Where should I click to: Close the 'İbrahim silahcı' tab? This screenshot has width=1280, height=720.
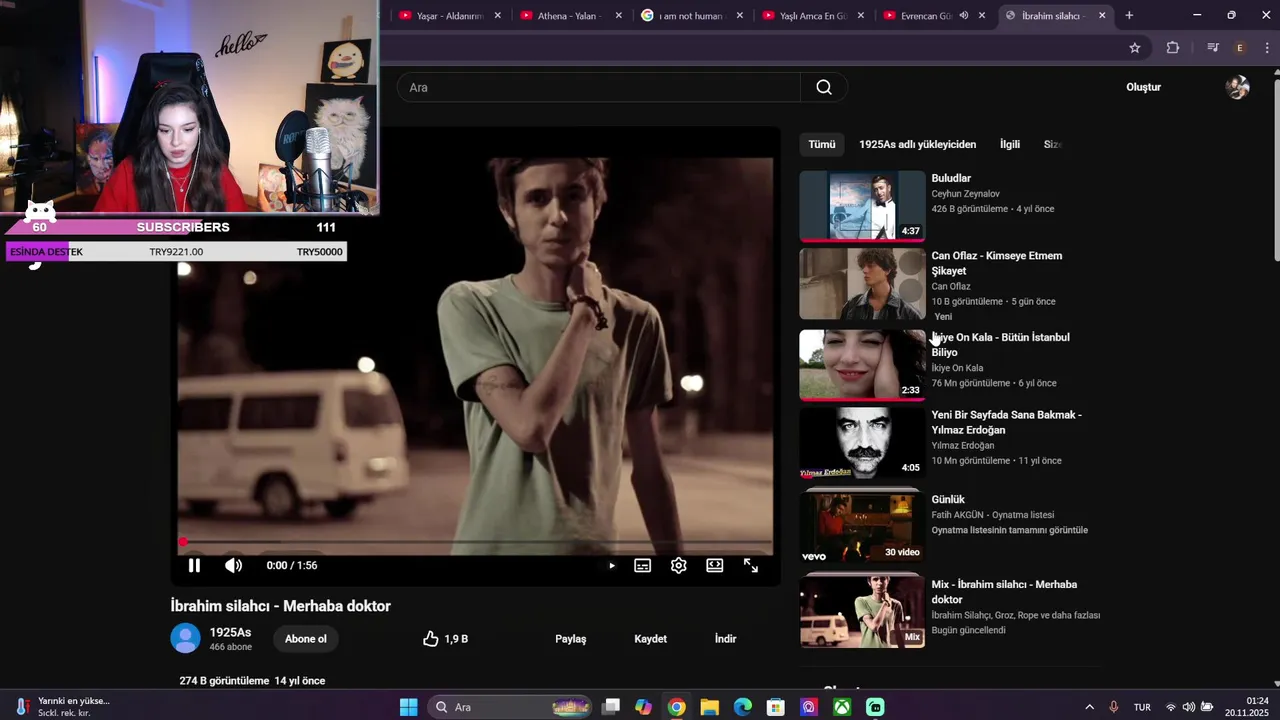pos(1102,16)
